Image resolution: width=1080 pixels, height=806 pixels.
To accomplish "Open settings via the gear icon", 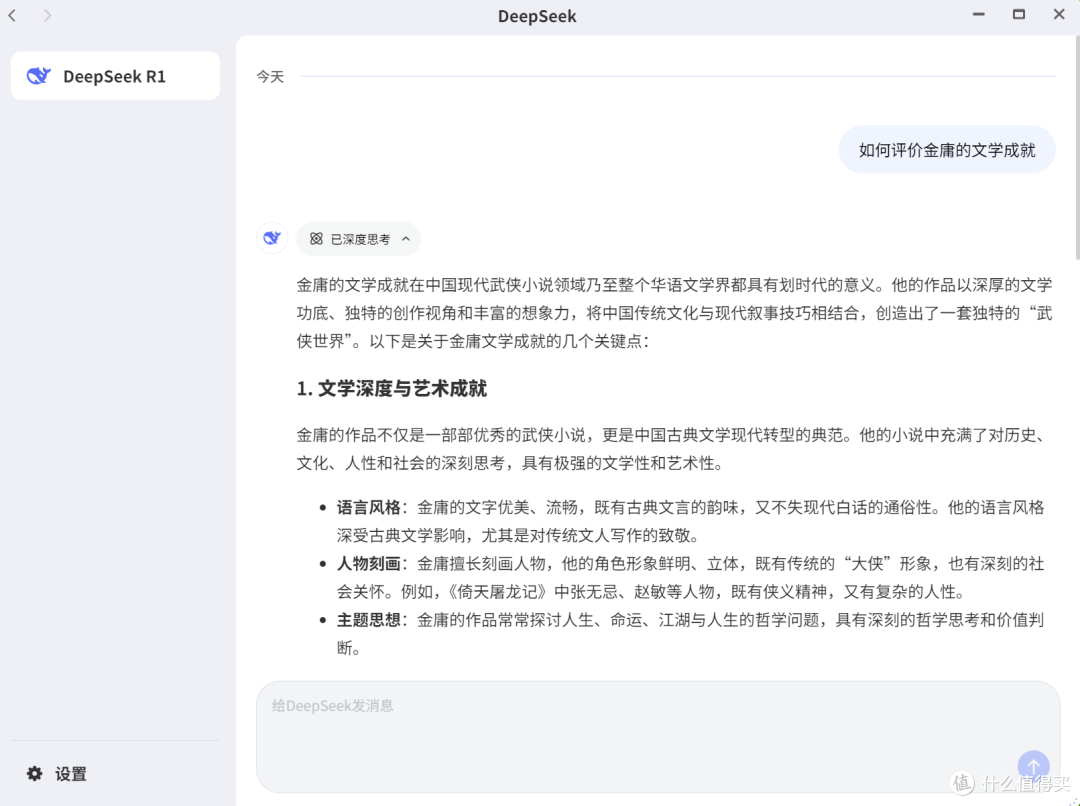I will pyautogui.click(x=34, y=774).
